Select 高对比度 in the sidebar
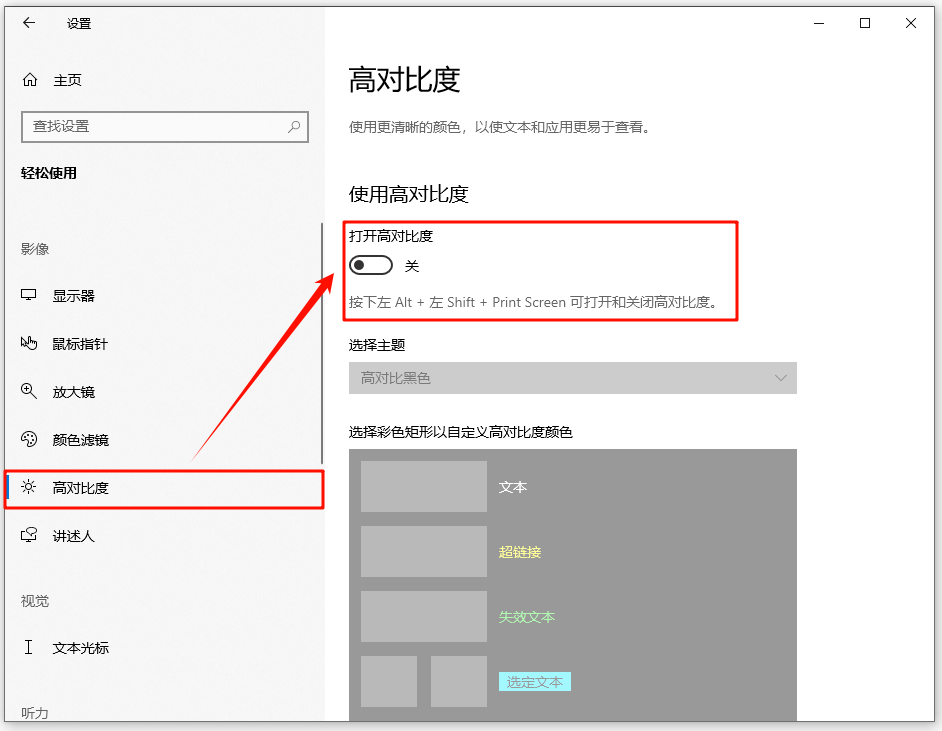The width and height of the screenshot is (942, 731). (x=80, y=488)
